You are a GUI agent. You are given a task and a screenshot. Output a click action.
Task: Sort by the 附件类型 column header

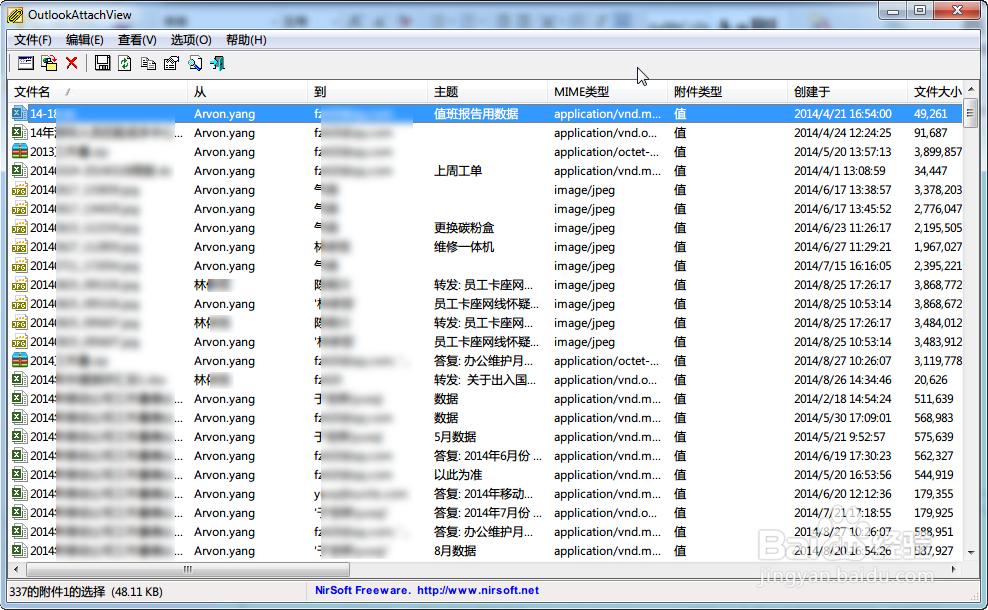click(x=728, y=92)
